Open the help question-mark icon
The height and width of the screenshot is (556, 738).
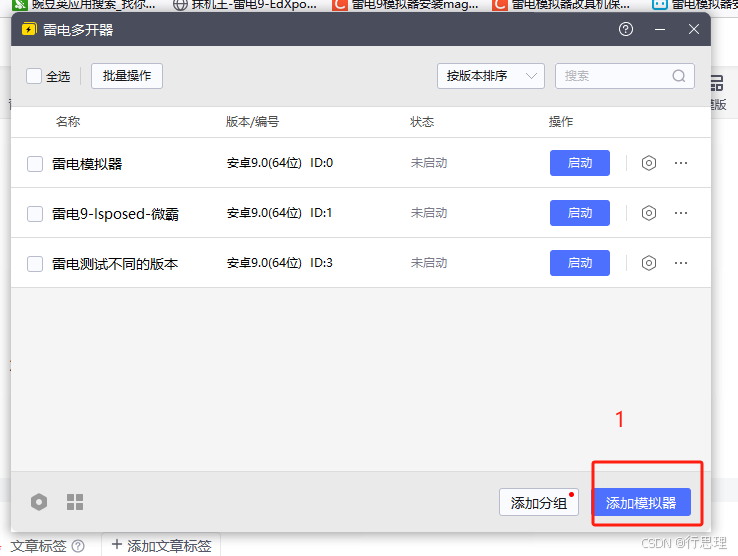[x=626, y=29]
